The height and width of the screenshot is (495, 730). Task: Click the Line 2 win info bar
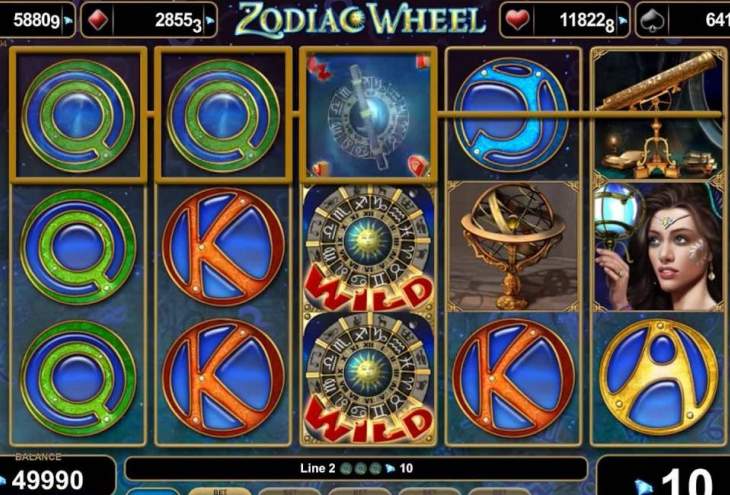pyautogui.click(x=356, y=468)
